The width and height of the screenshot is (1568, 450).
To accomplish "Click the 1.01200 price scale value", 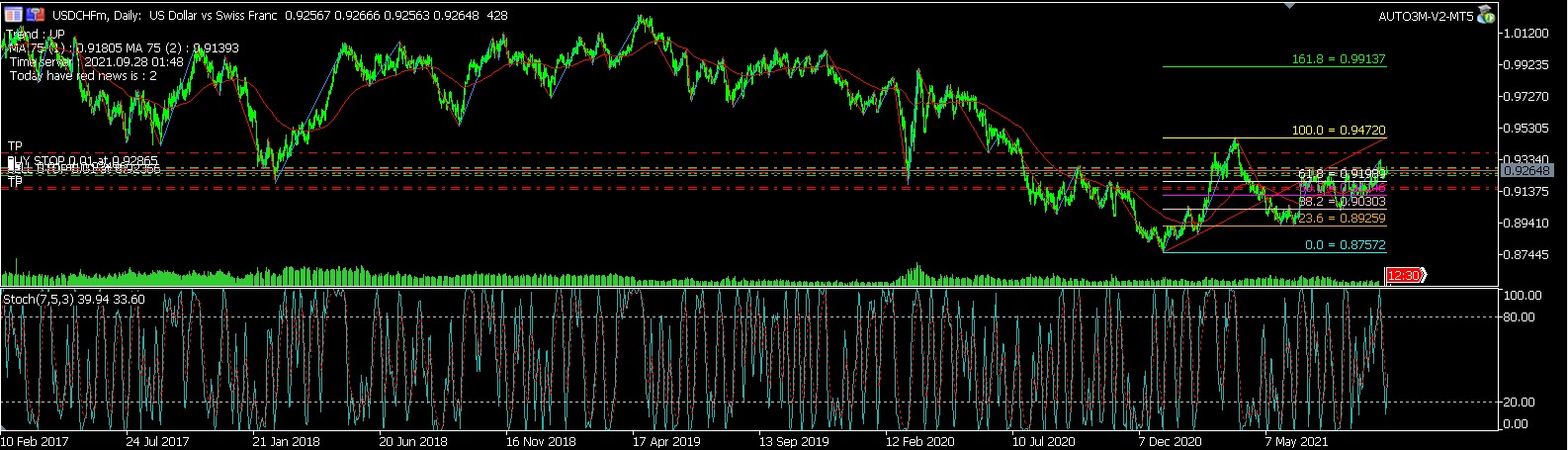I will [1527, 33].
